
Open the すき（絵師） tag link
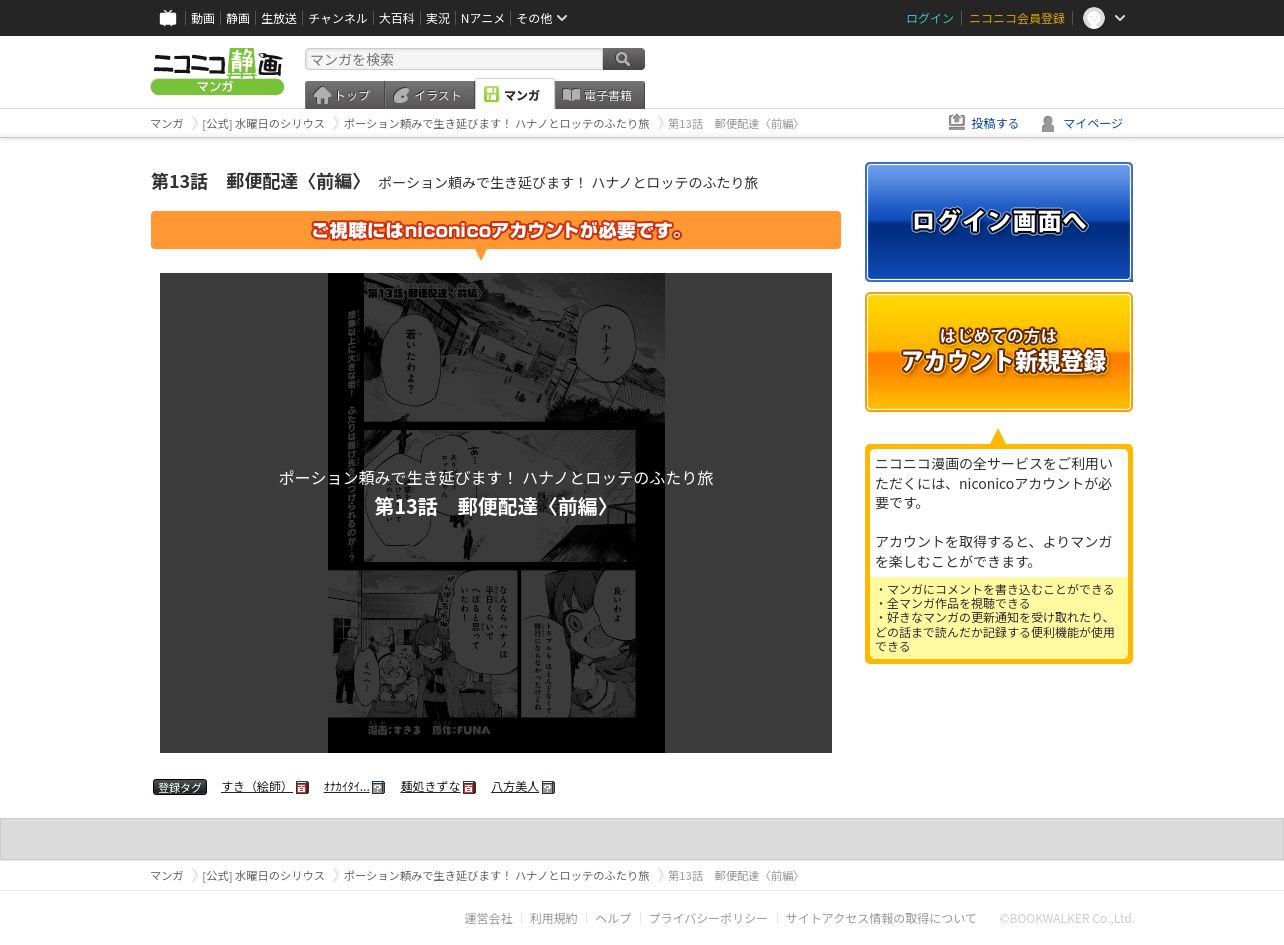(x=257, y=787)
